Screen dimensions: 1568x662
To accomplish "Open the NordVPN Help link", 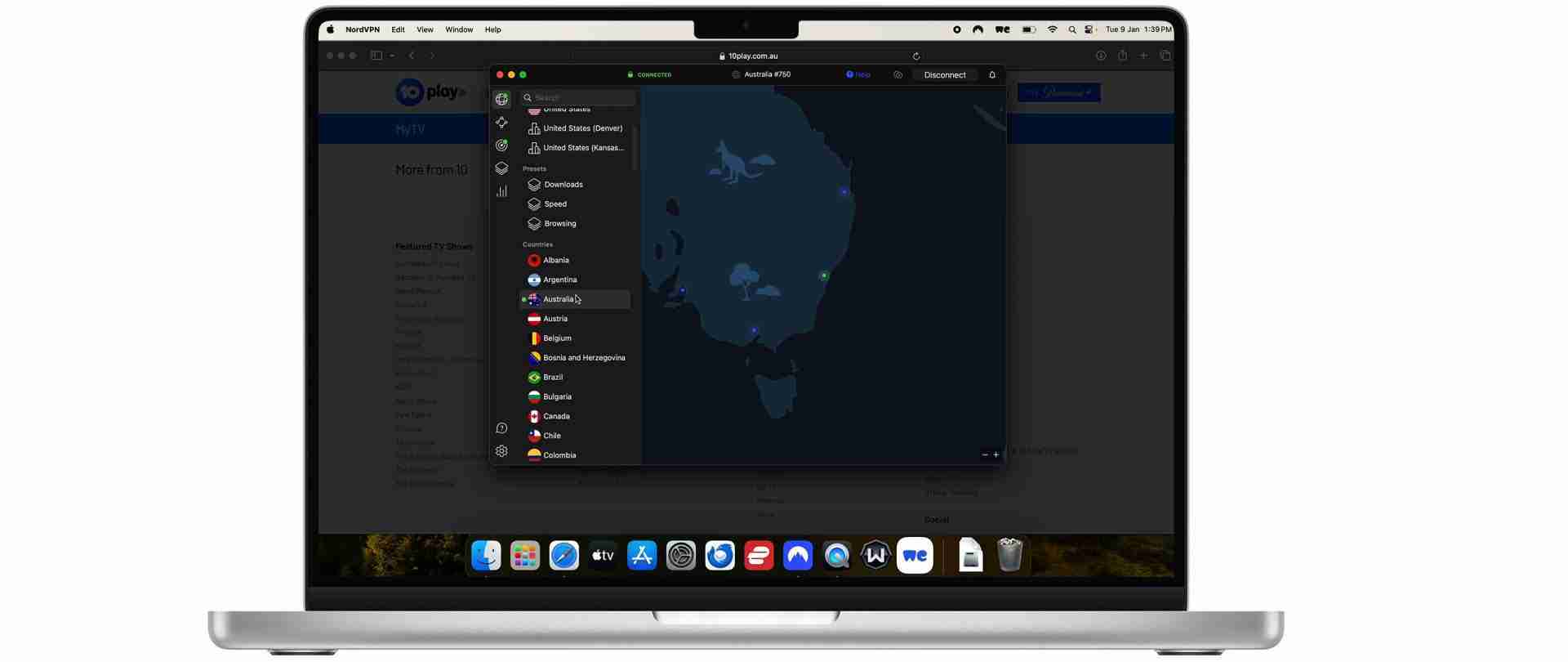I will click(x=858, y=74).
